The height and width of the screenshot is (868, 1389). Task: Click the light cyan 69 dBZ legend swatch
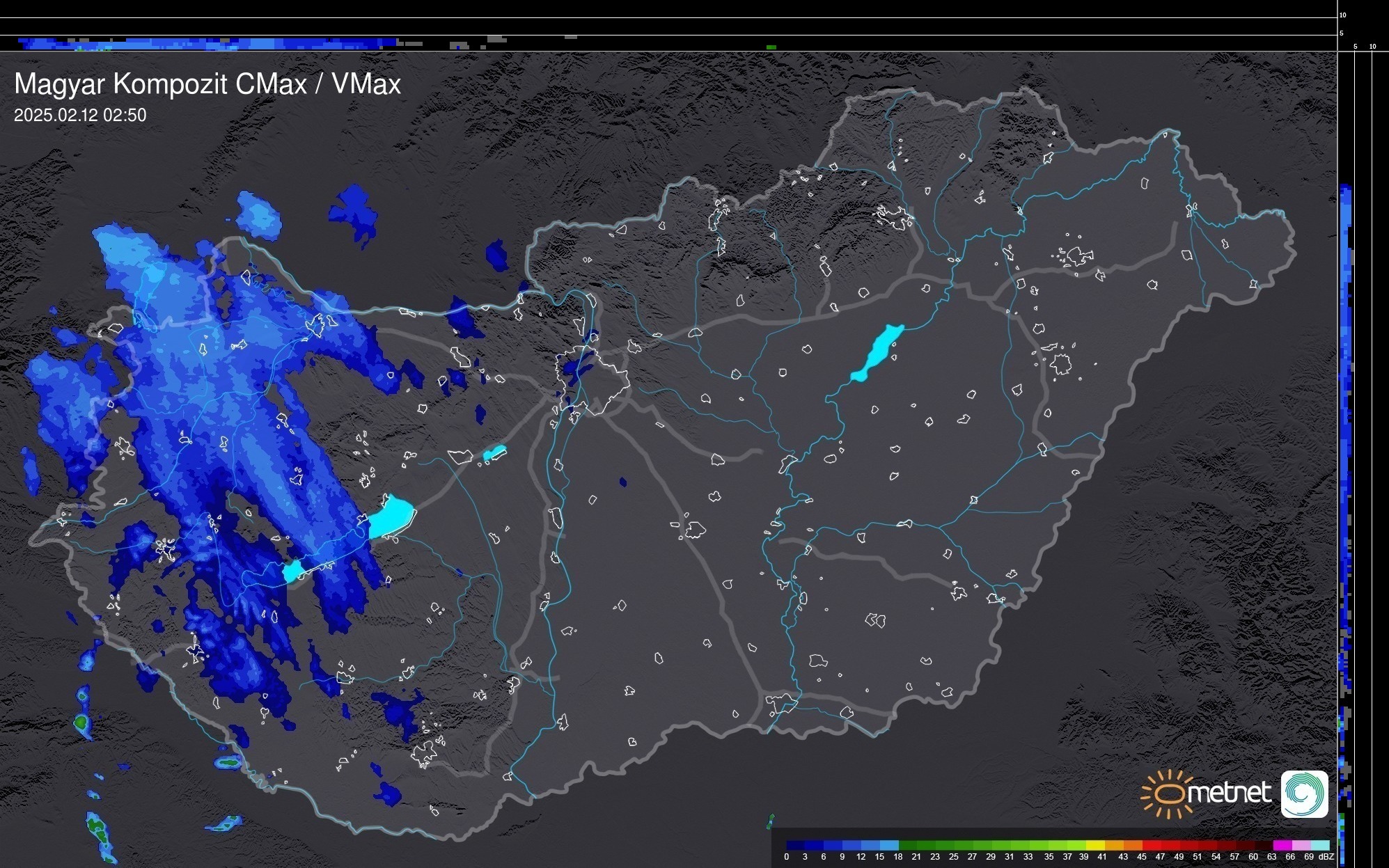1319,845
